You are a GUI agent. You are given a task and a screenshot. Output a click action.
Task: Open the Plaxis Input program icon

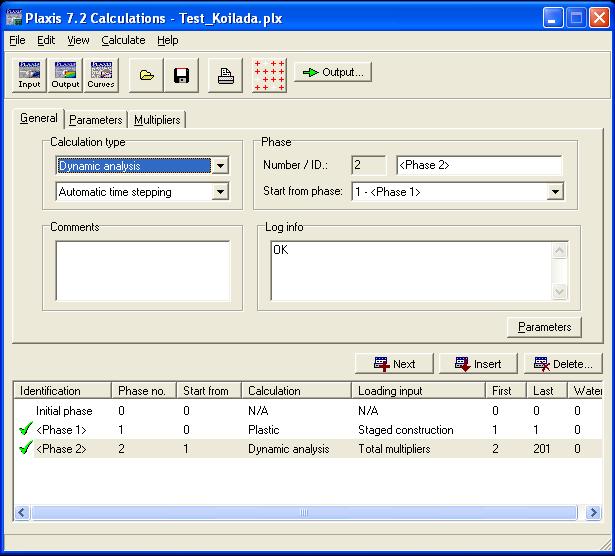(29, 75)
